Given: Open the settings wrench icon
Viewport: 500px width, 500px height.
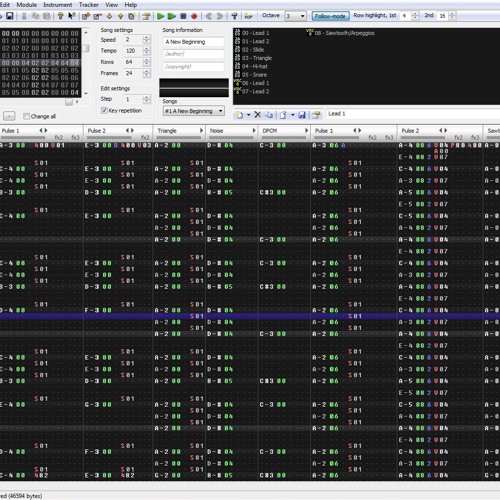Looking at the screenshot, I should coord(234,16).
